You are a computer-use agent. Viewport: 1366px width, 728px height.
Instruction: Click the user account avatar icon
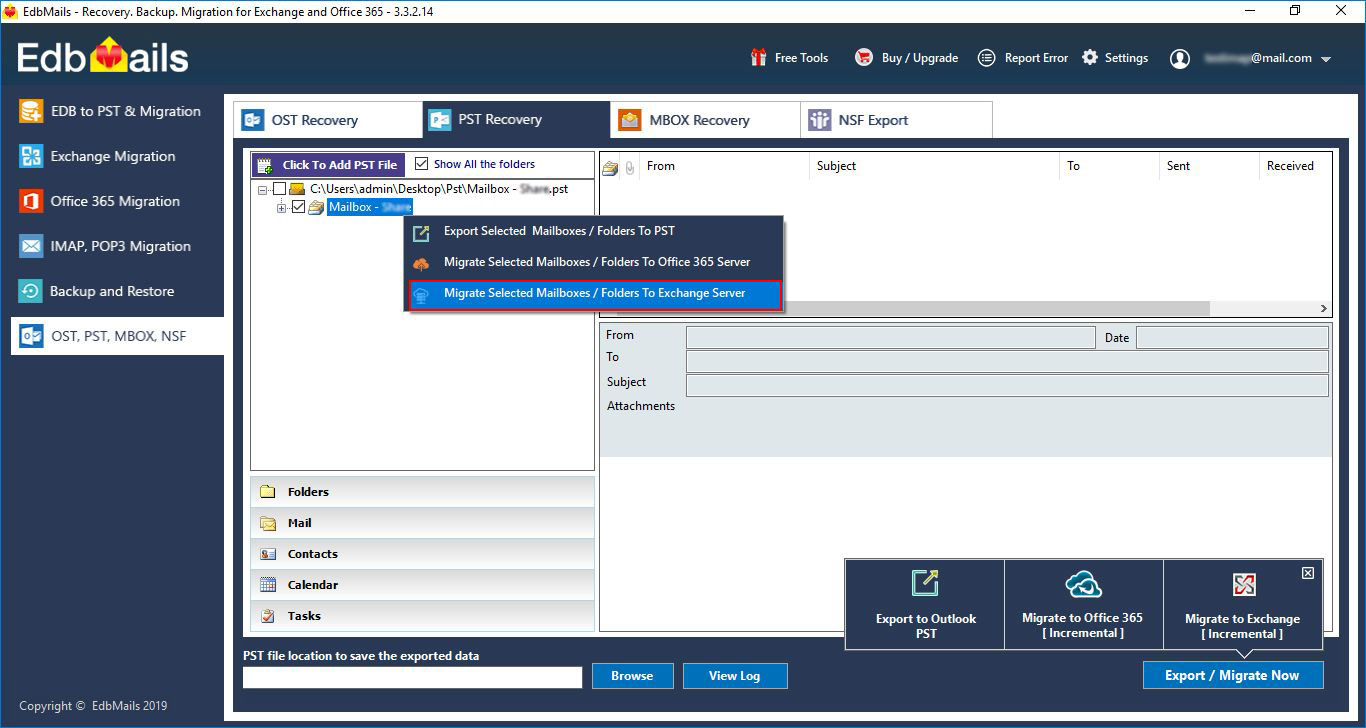click(x=1180, y=59)
